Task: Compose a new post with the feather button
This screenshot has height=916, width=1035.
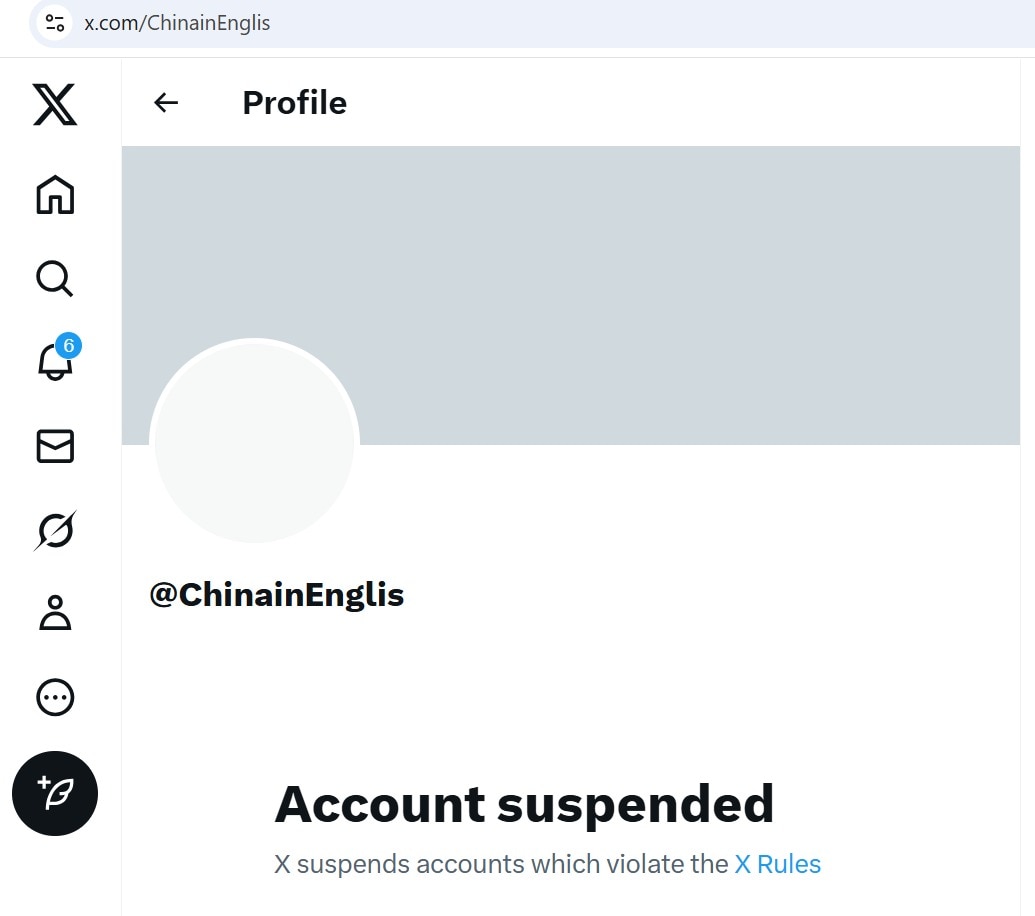Action: 55,793
